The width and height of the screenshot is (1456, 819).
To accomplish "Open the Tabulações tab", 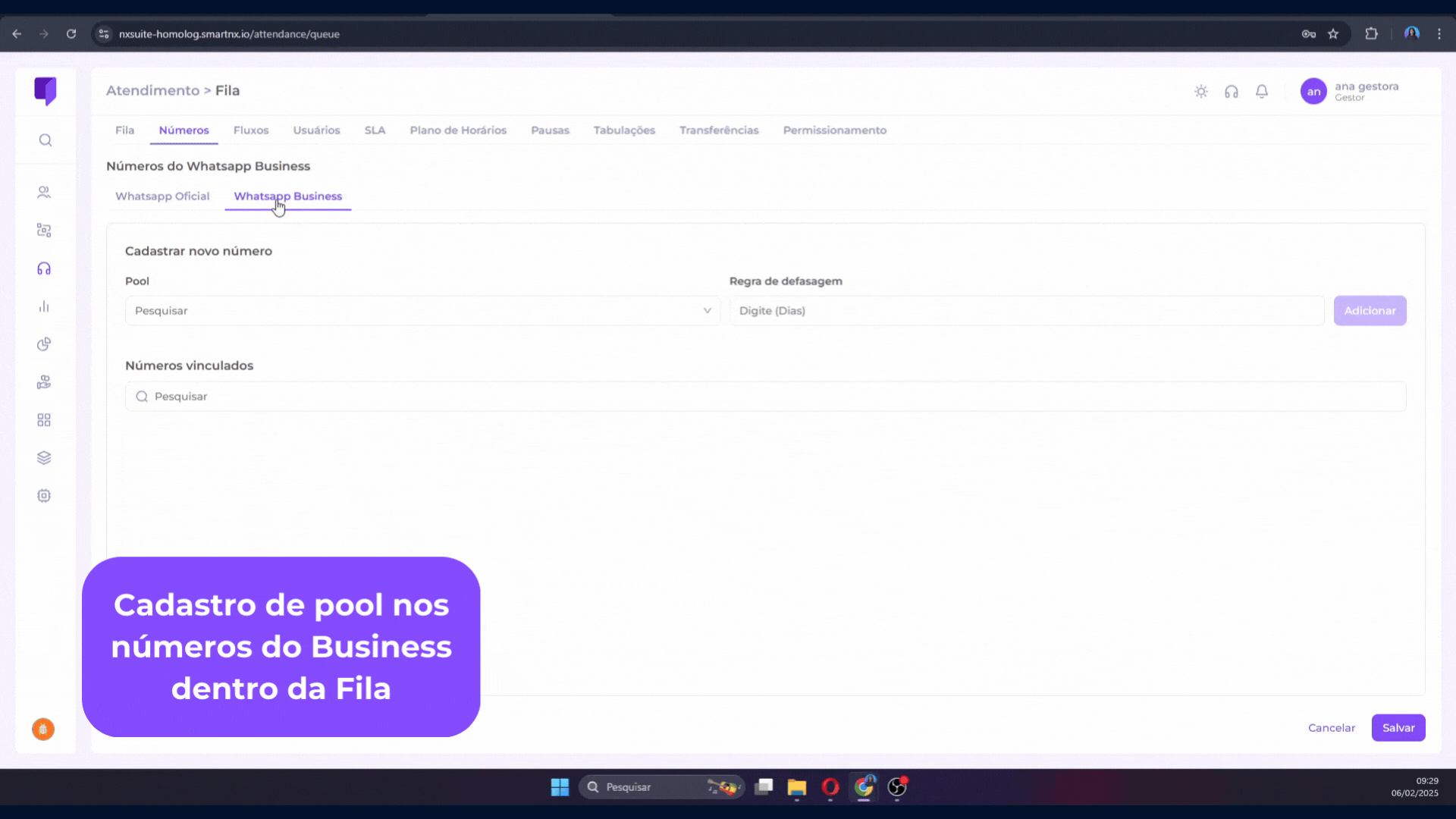I will 624,130.
